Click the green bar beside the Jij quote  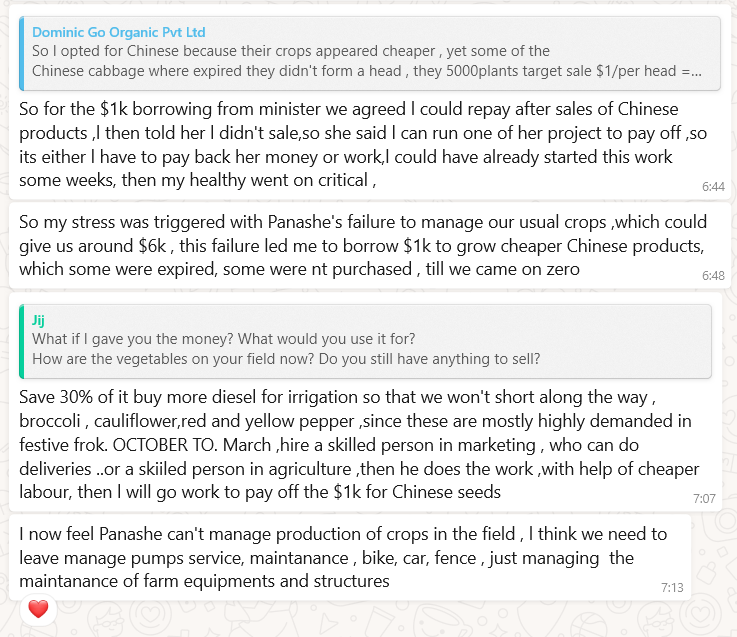pyautogui.click(x=23, y=340)
